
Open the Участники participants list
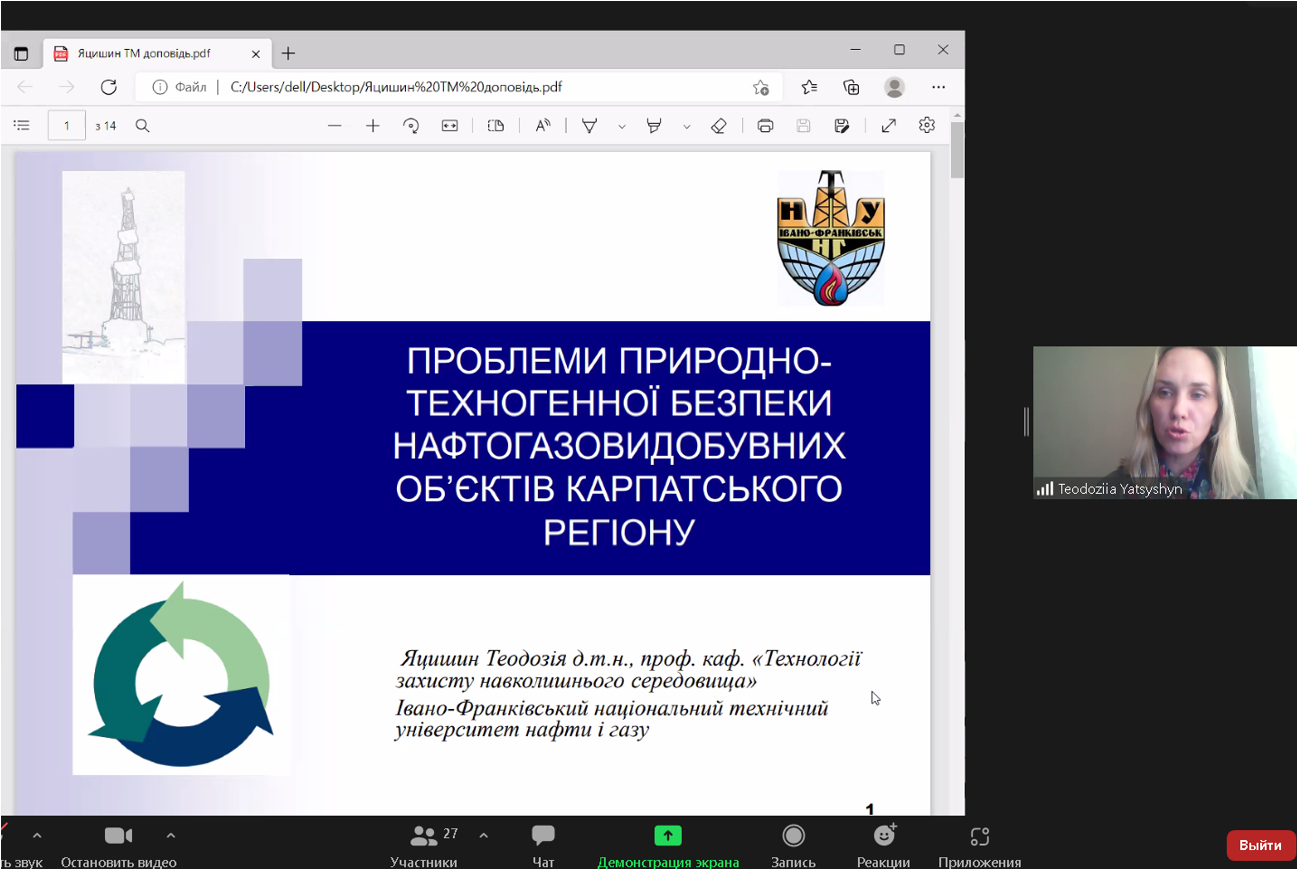coord(425,845)
